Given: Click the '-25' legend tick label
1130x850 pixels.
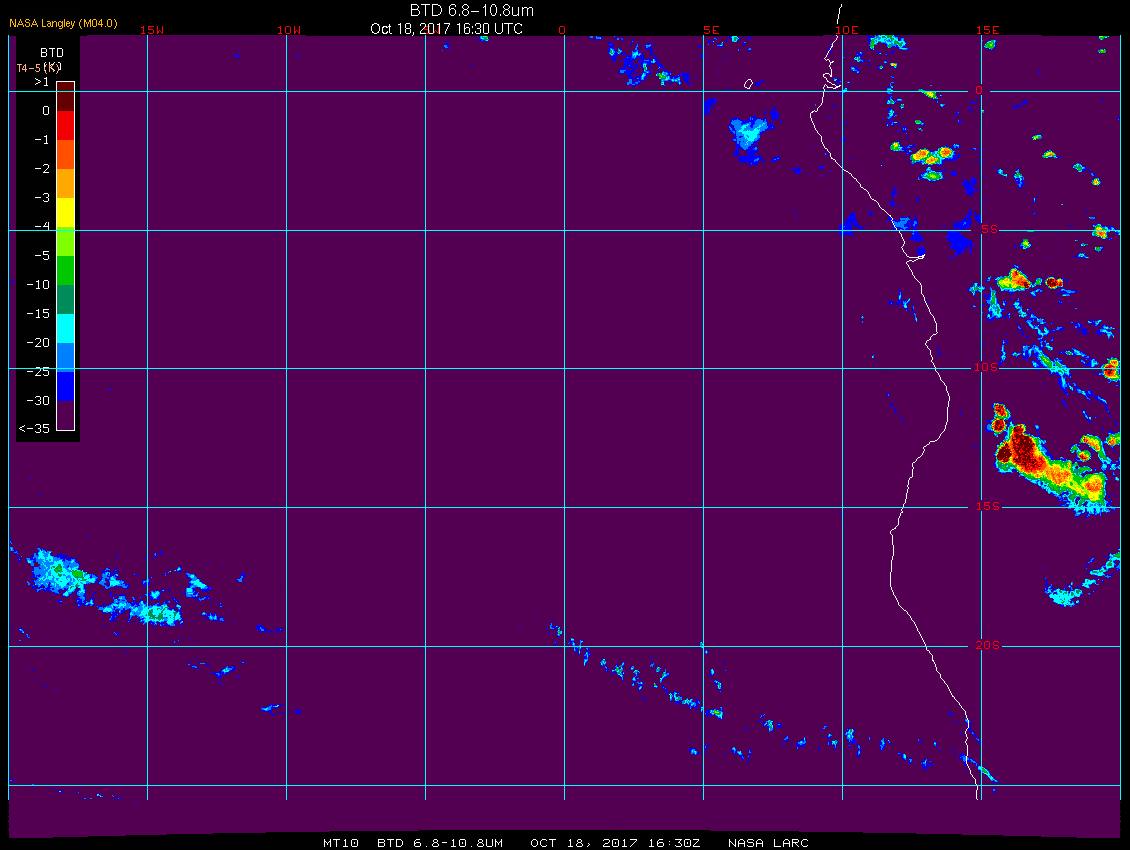Looking at the screenshot, I should (x=38, y=371).
